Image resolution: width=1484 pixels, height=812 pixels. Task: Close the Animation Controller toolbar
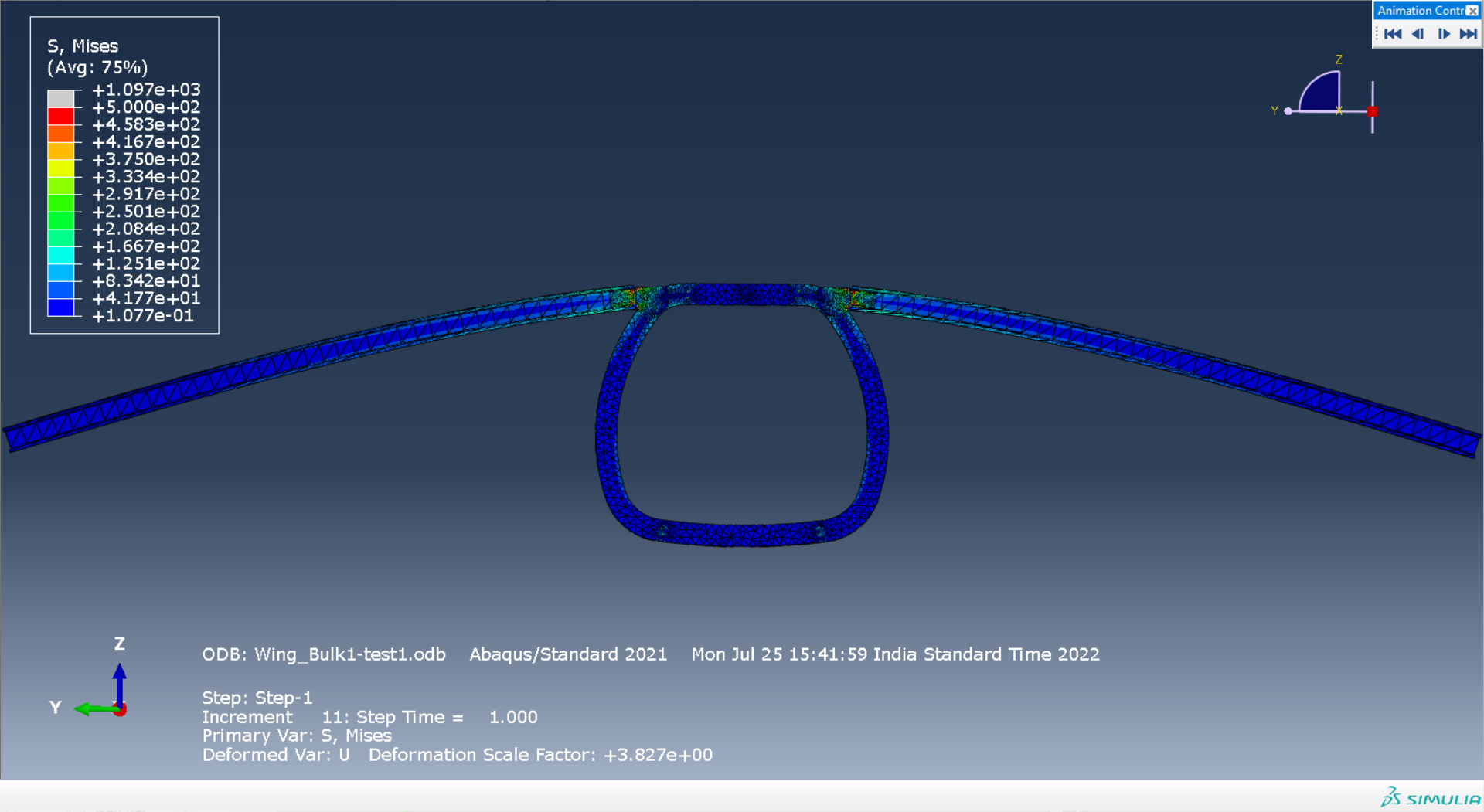point(1472,11)
